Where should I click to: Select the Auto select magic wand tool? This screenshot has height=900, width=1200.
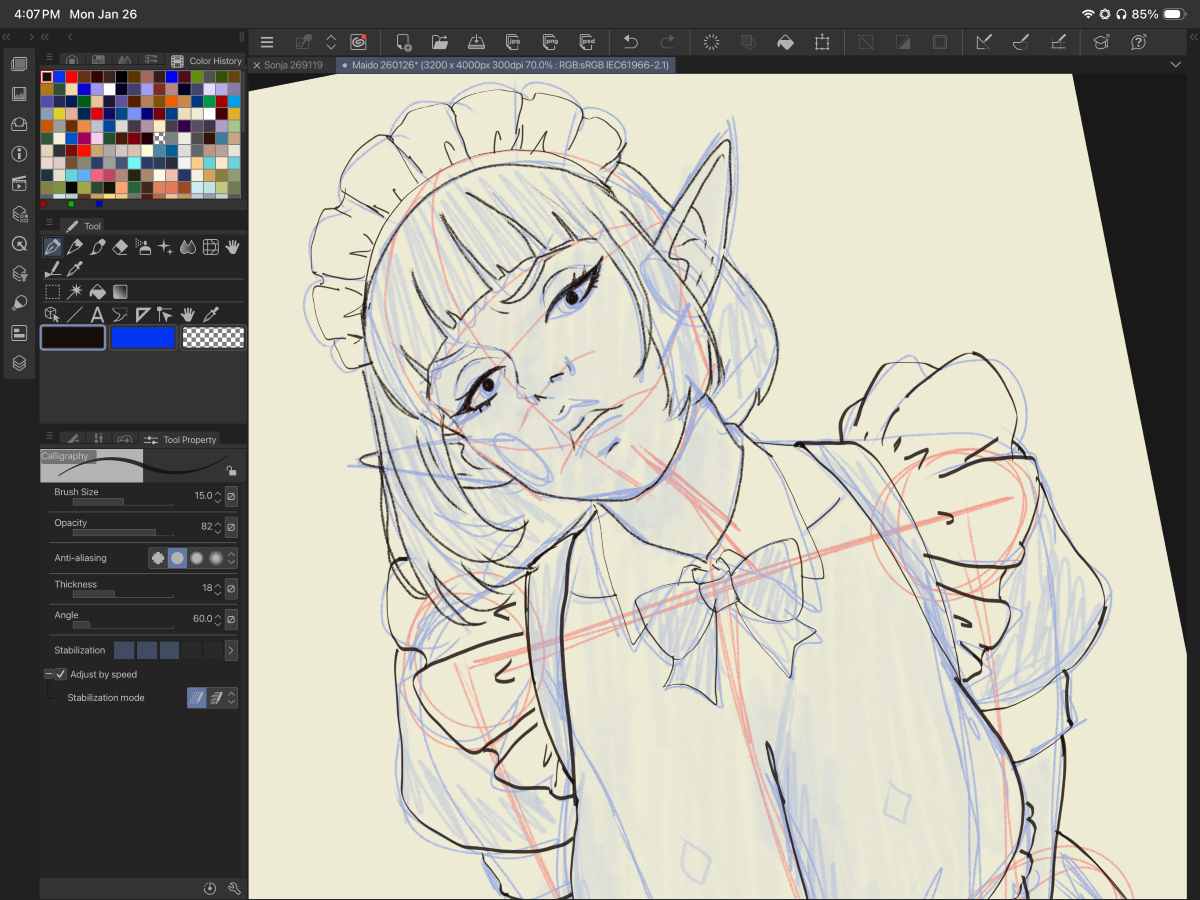coord(75,292)
